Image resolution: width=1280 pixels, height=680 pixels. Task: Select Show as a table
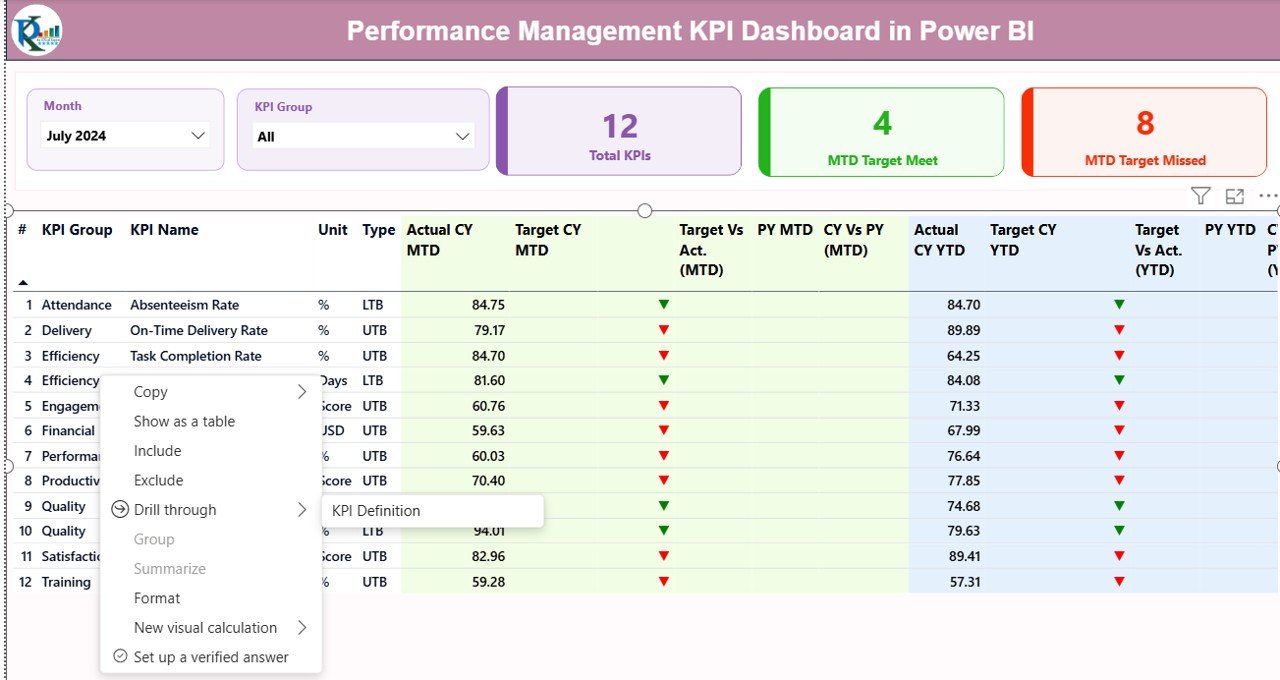183,421
